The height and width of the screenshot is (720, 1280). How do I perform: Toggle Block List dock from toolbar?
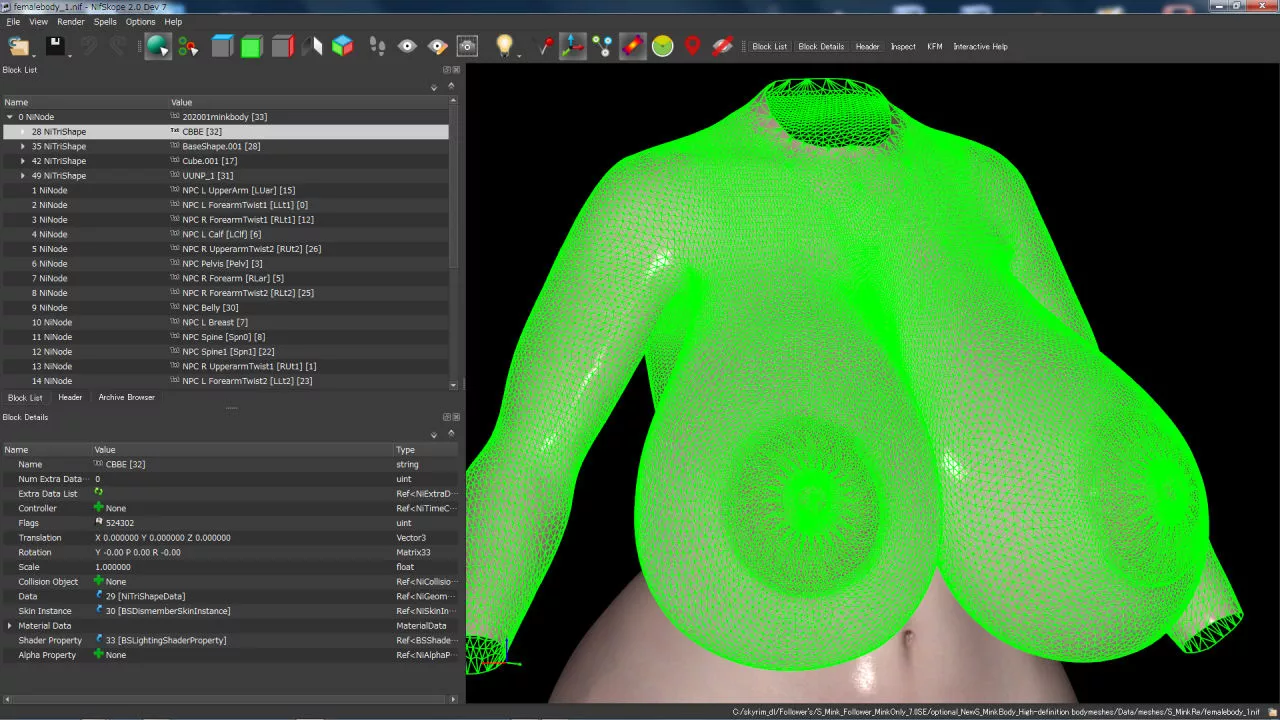[769, 47]
